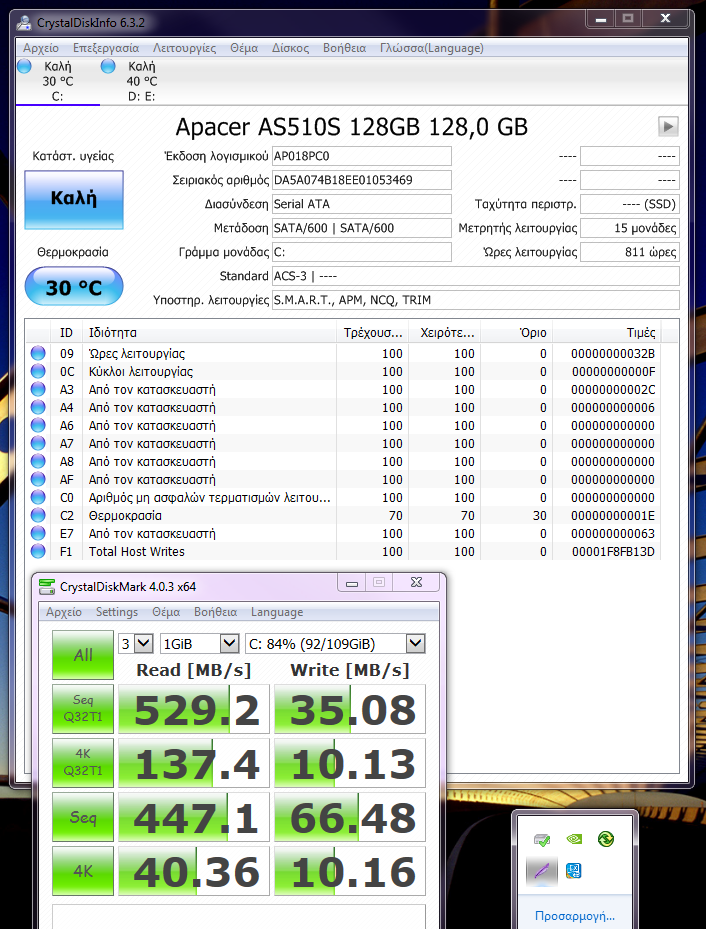The width and height of the screenshot is (706, 929).
Task: Open CrystalDiskMark Αρχείο menu
Action: pyautogui.click(x=64, y=612)
